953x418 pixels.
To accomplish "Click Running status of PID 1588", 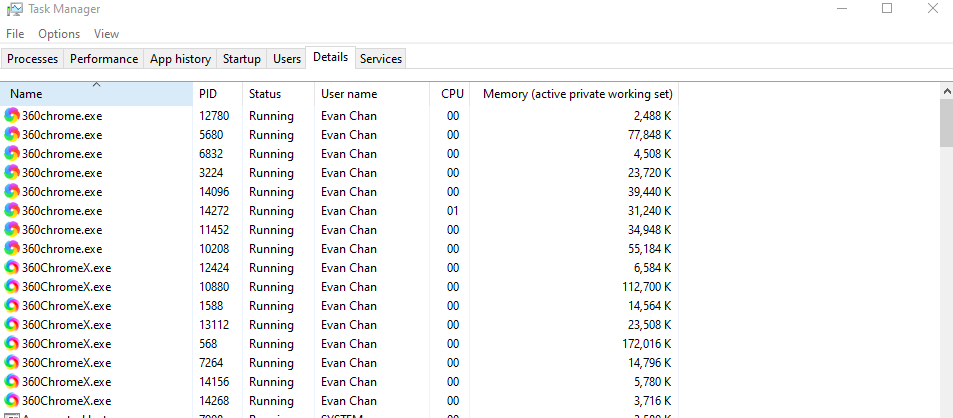I will tap(271, 306).
